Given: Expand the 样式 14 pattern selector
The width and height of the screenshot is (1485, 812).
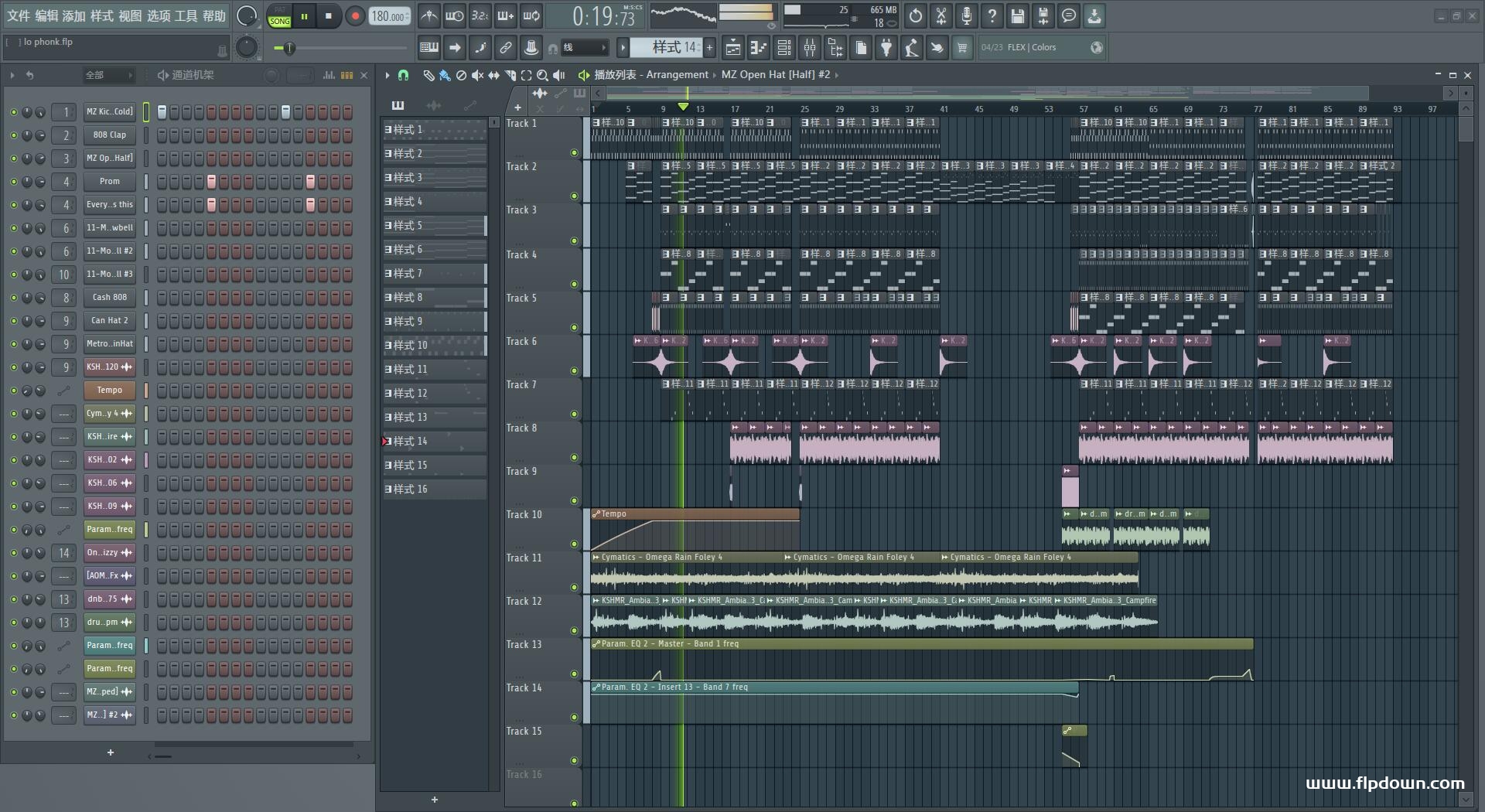Looking at the screenshot, I should click(x=623, y=48).
